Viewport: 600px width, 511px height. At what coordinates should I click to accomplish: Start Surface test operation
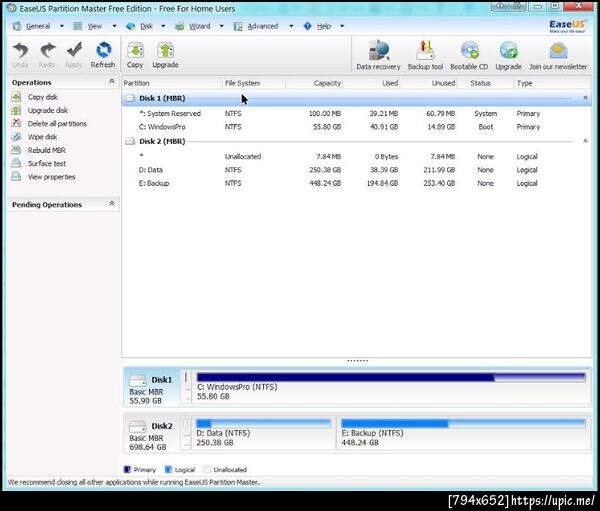click(47, 163)
